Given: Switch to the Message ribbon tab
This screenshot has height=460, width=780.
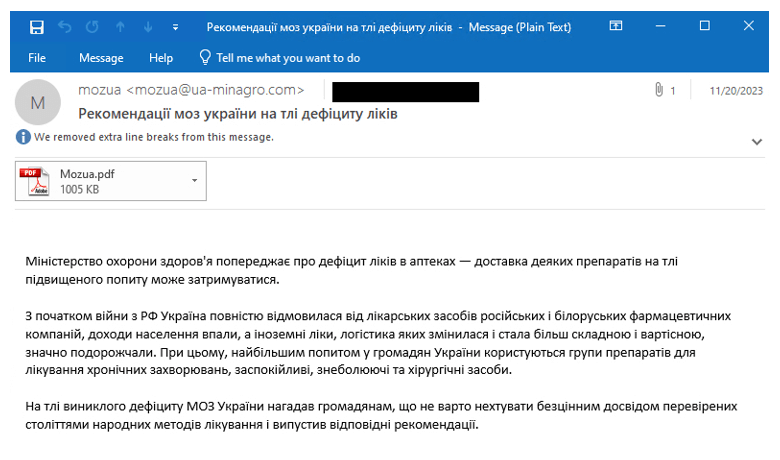Looking at the screenshot, I should point(101,58).
